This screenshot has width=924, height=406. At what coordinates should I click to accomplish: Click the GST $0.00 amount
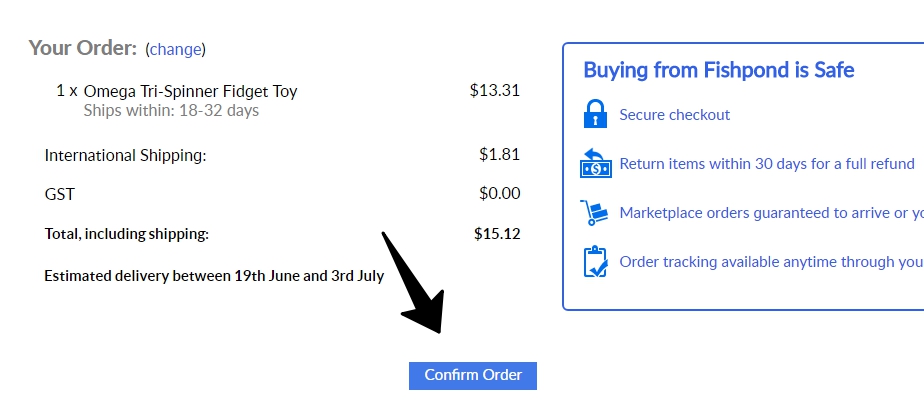click(500, 194)
